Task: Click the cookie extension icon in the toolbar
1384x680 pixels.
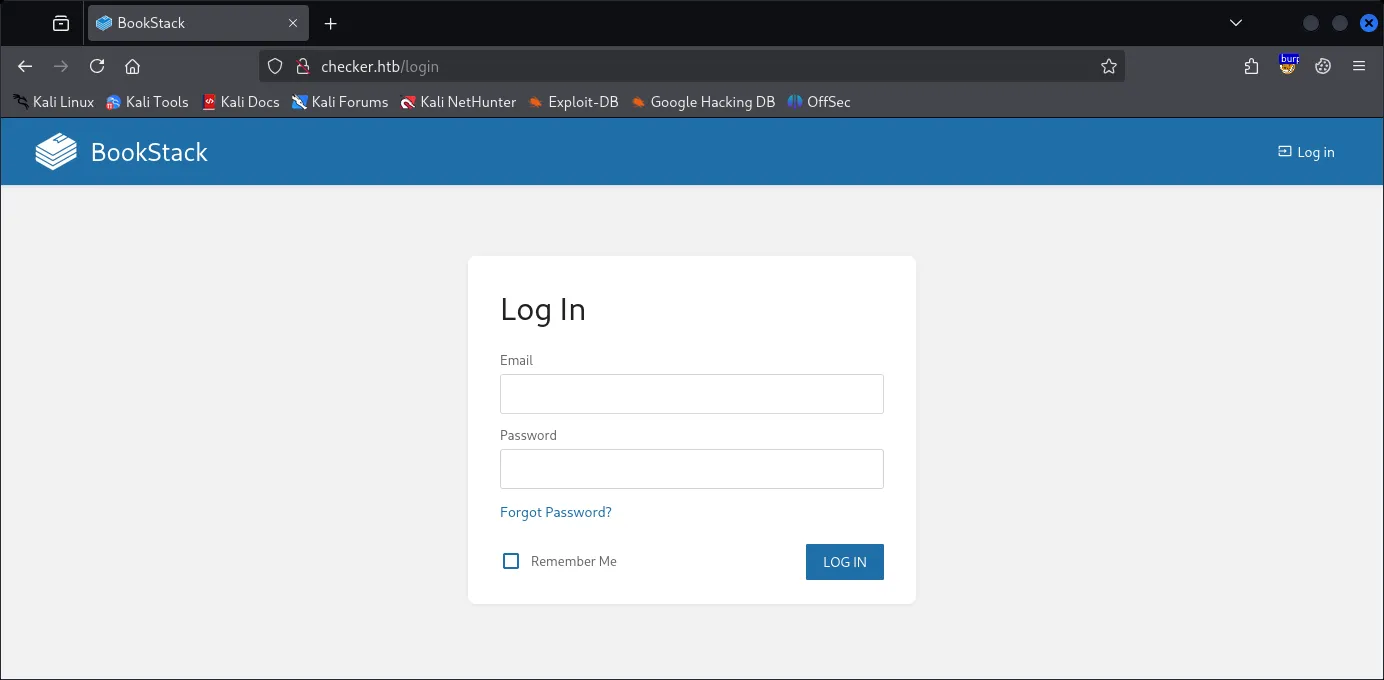Action: (x=1323, y=66)
